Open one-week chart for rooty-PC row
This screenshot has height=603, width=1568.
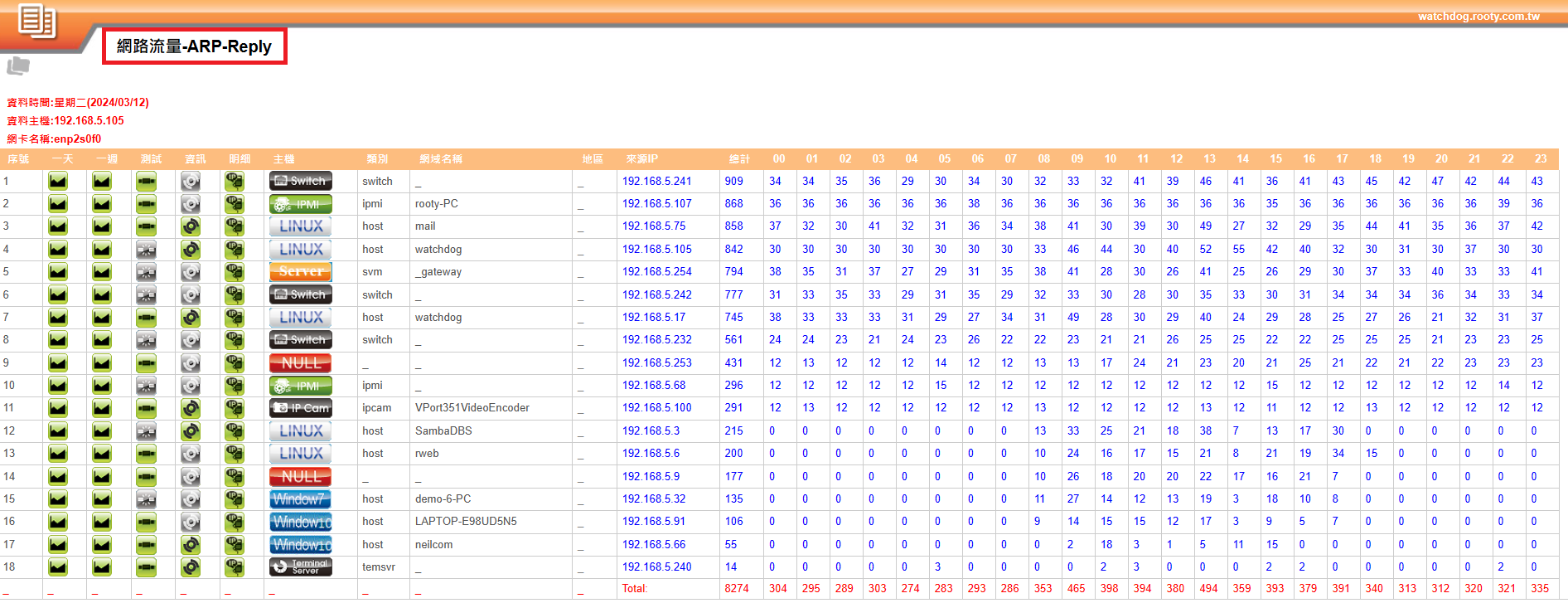(x=102, y=204)
